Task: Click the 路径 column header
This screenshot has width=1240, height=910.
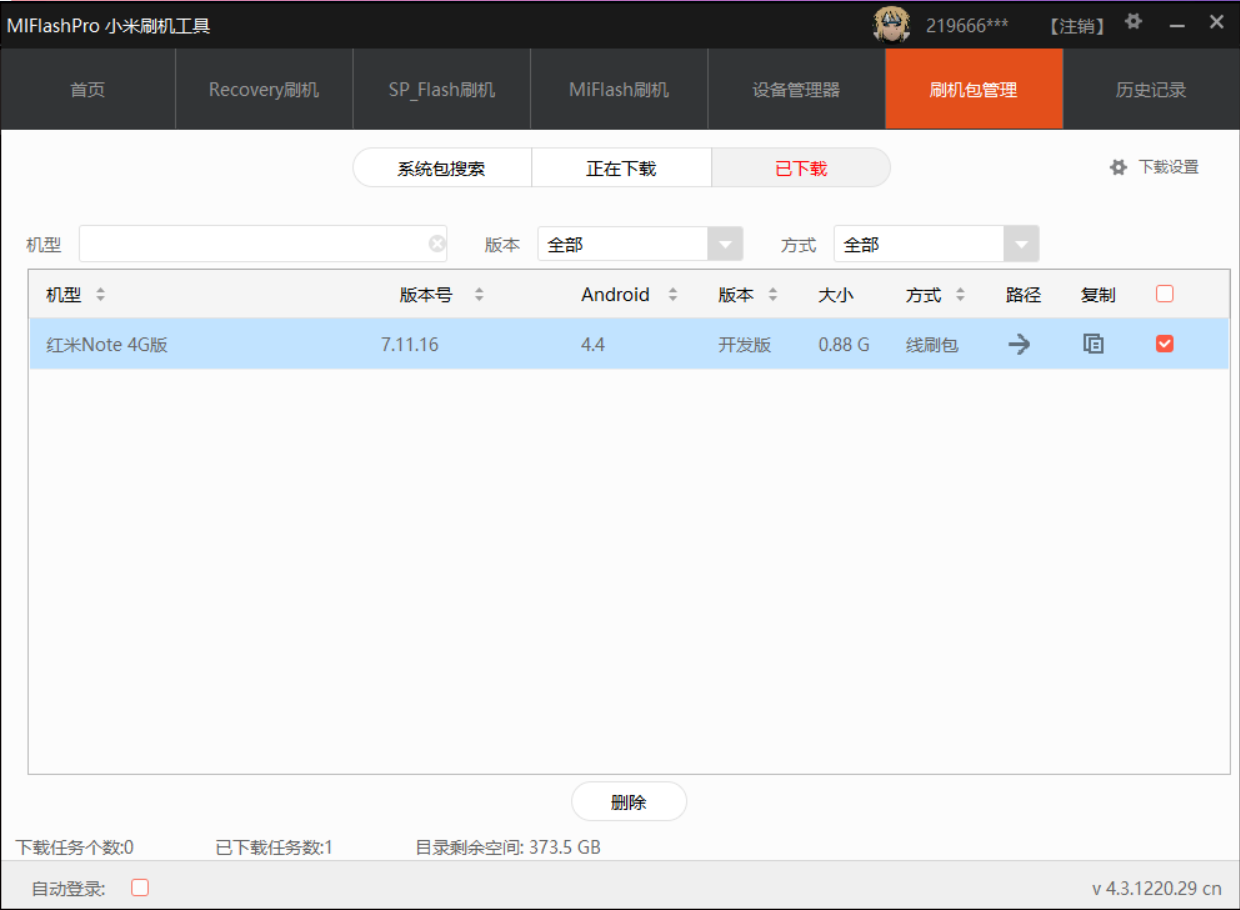Action: (x=1023, y=295)
